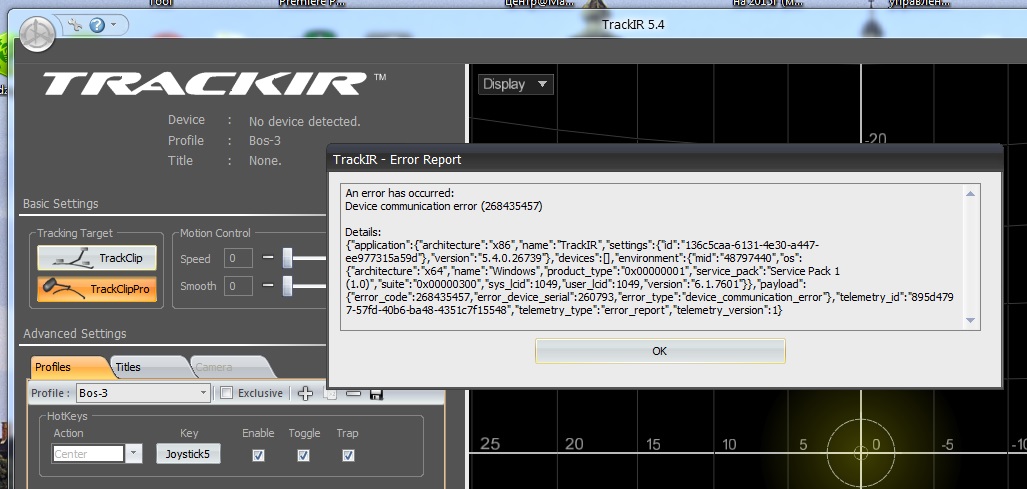Click the error report scroll down arrow
Image resolution: width=1027 pixels, height=489 pixels.
tap(971, 320)
